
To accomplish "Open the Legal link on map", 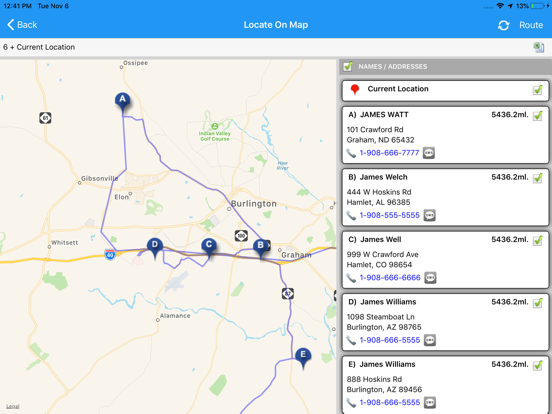I will [x=13, y=406].
